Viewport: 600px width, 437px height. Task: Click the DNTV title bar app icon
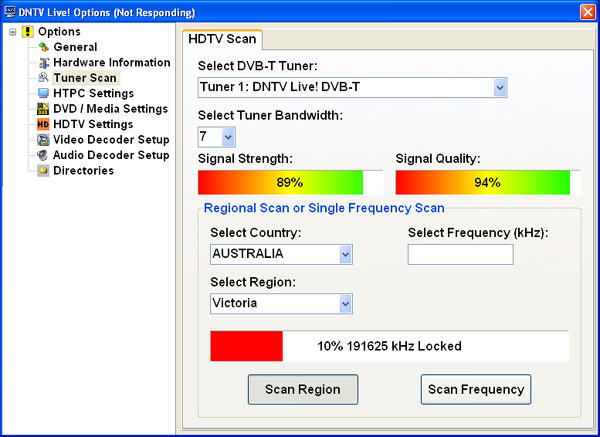point(10,12)
